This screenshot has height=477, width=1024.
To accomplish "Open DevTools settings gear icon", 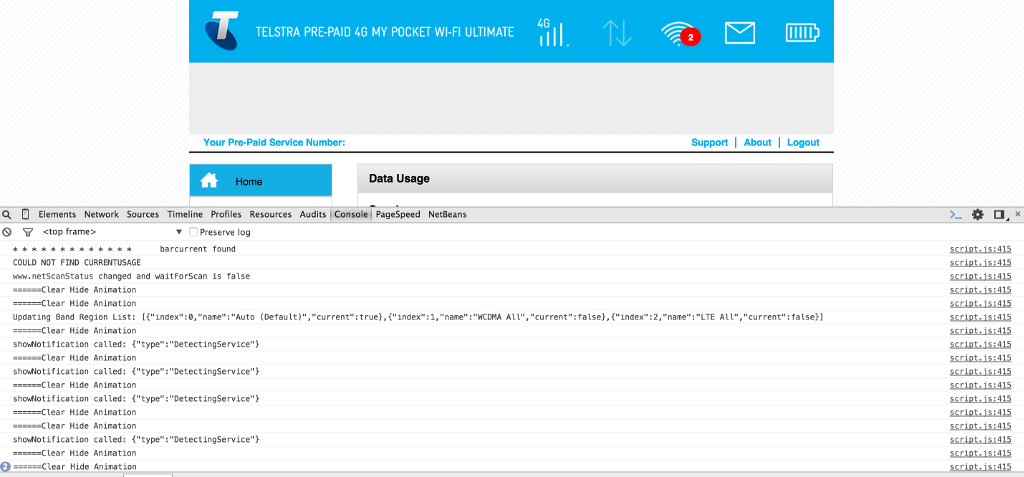I will (978, 214).
